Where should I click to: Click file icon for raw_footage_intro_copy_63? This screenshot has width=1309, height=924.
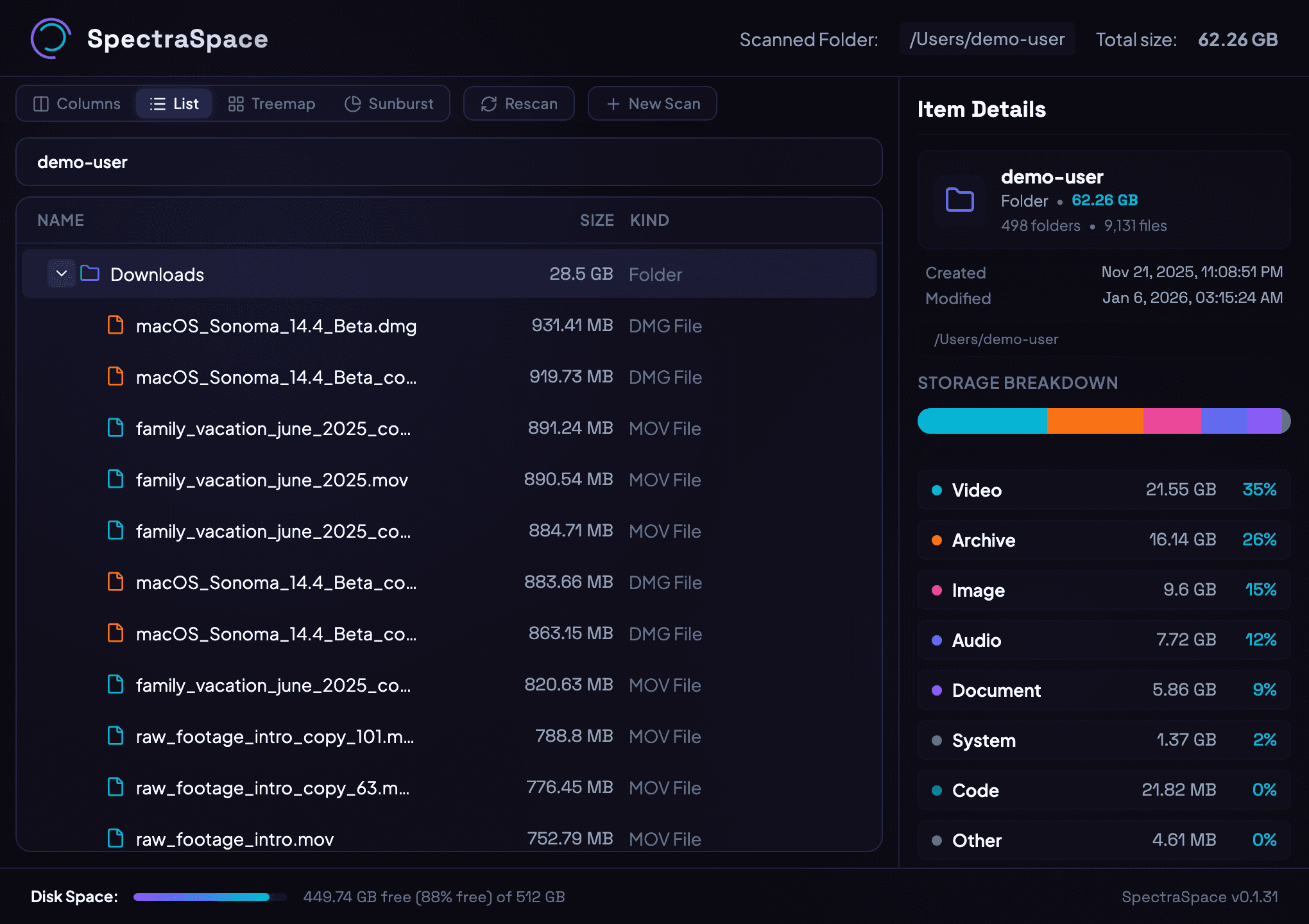click(x=116, y=787)
